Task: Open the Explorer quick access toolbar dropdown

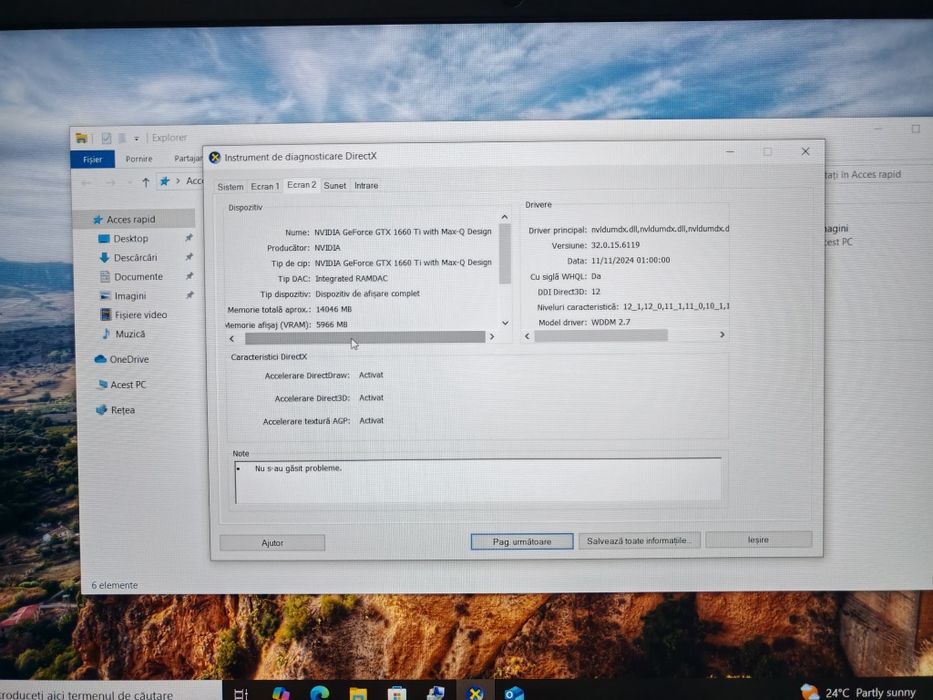Action: point(136,138)
